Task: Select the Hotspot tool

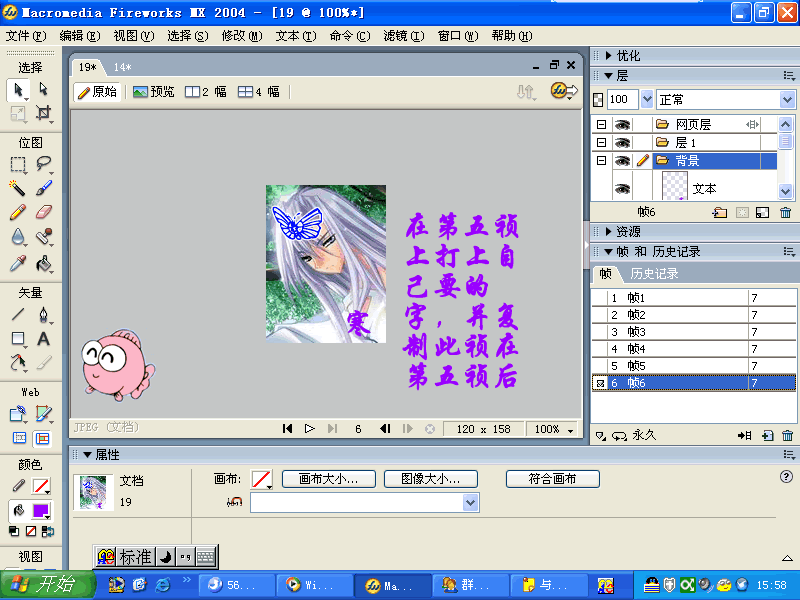Action: (x=18, y=413)
